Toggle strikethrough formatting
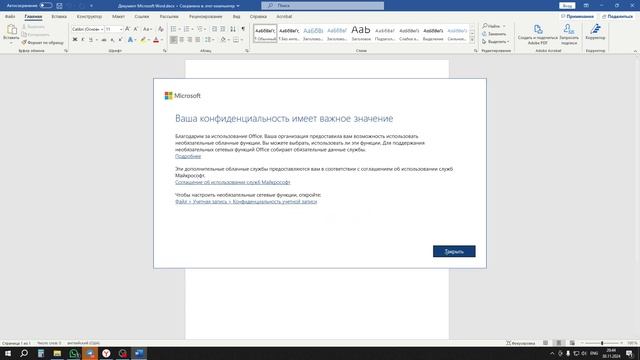This screenshot has height=360, width=640. coord(104,40)
